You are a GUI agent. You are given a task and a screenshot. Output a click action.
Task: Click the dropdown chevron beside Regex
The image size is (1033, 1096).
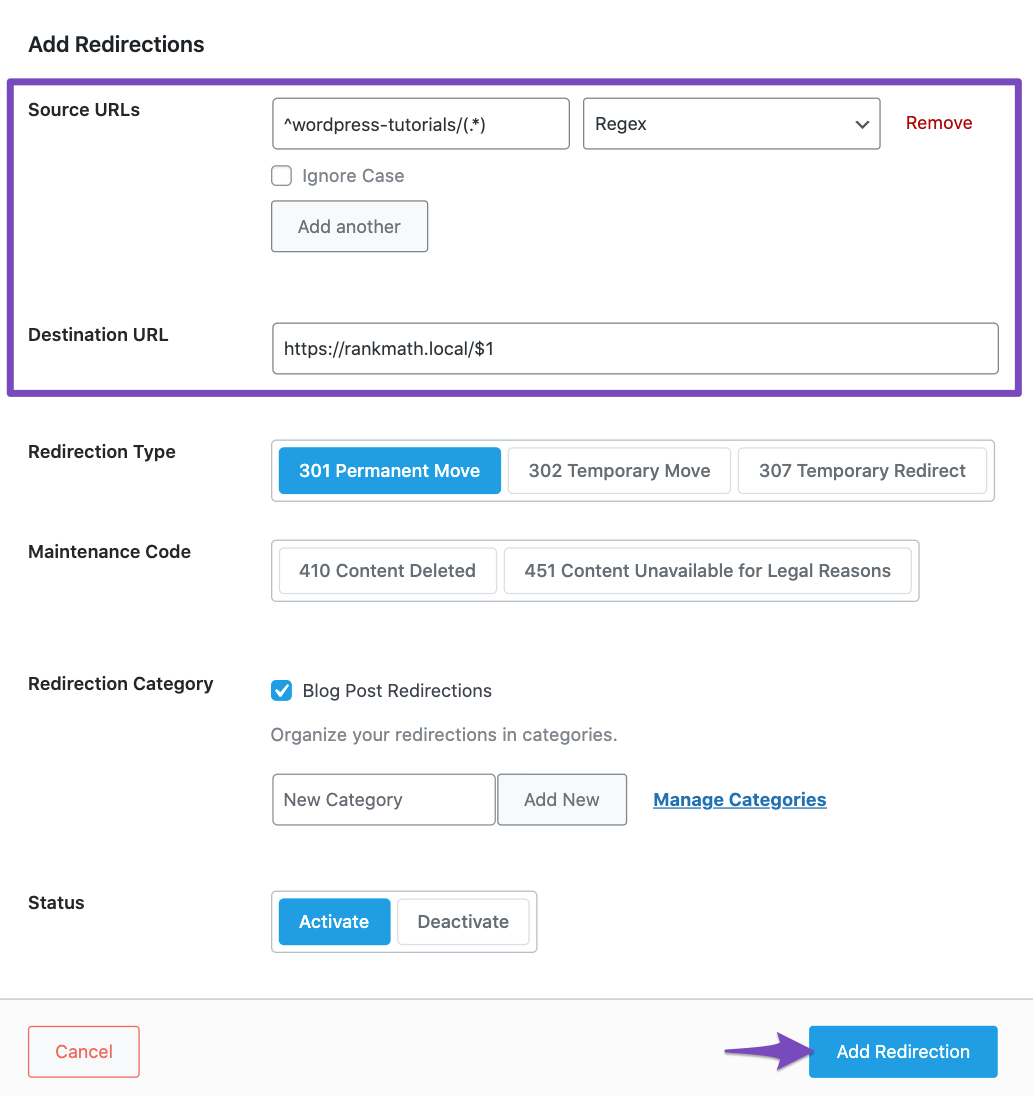862,125
